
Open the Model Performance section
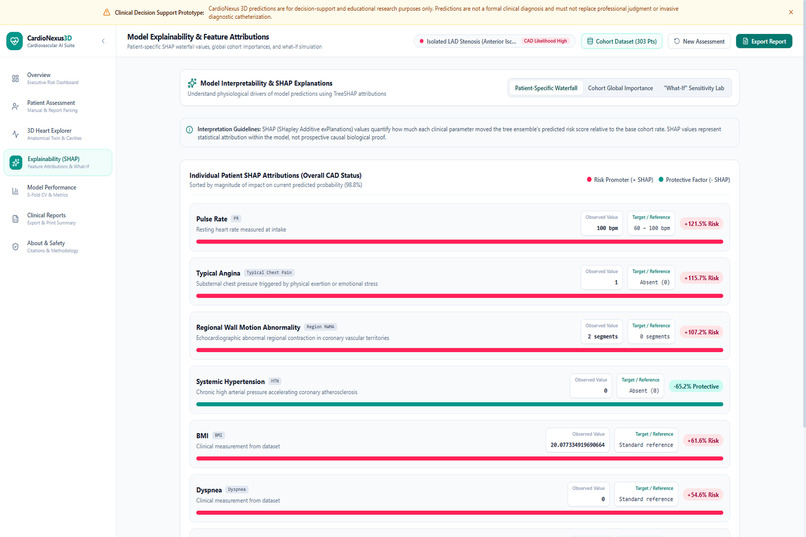tap(58, 191)
